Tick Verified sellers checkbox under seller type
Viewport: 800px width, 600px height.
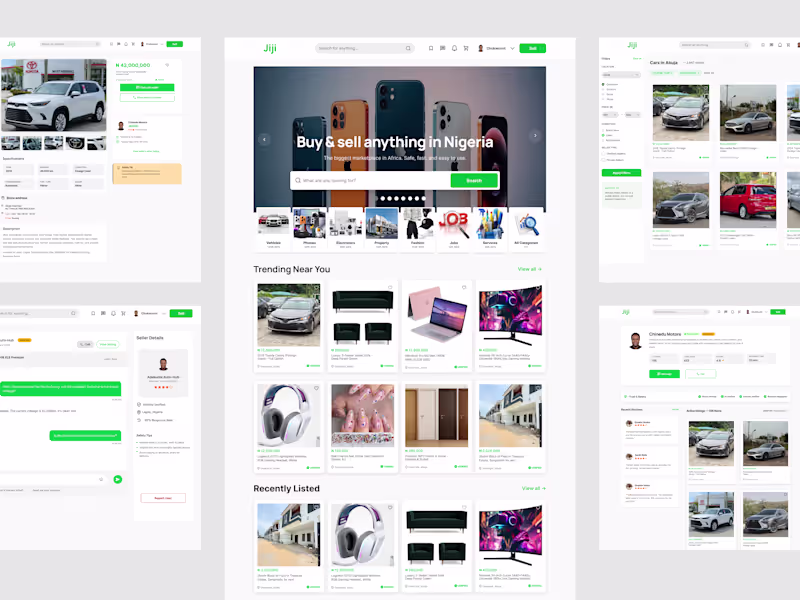coord(604,154)
